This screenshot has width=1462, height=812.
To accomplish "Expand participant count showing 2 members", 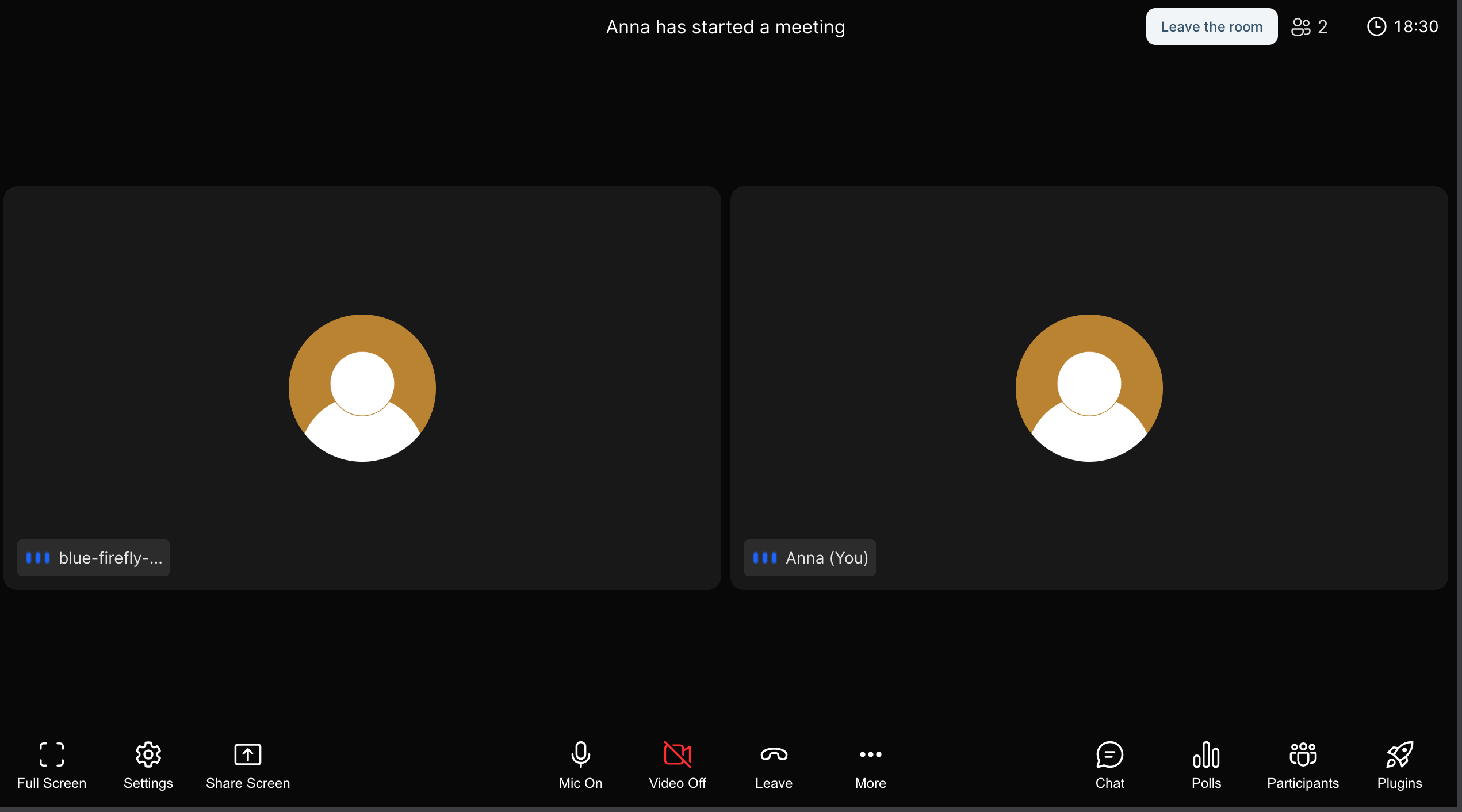I will point(1310,26).
